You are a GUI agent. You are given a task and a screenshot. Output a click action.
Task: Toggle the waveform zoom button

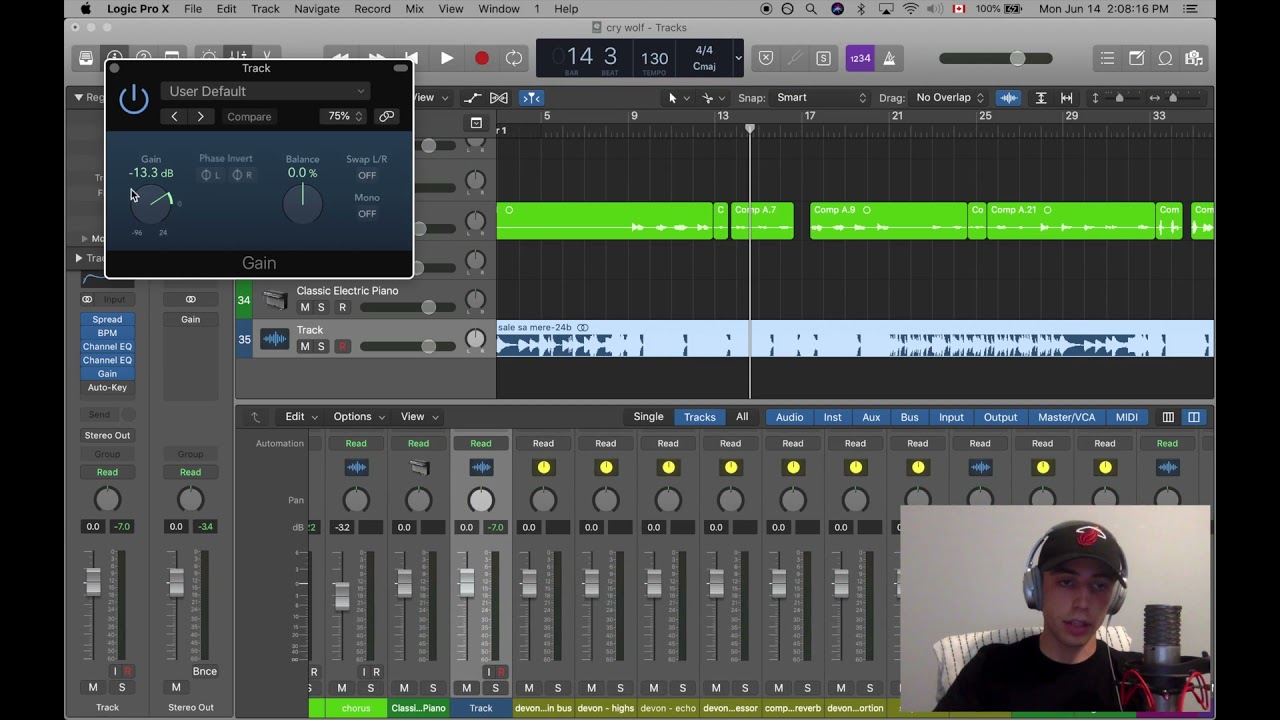tap(1009, 98)
